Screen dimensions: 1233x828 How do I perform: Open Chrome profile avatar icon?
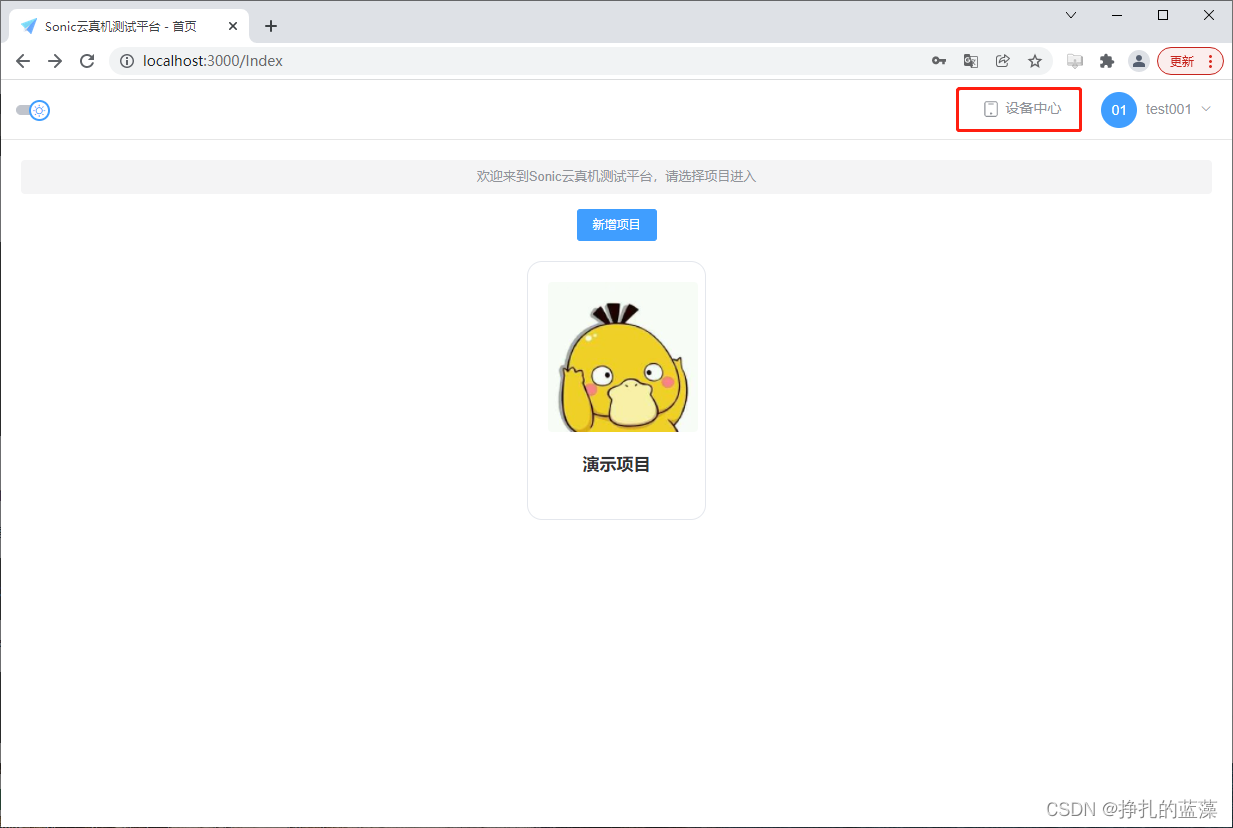pyautogui.click(x=1139, y=61)
